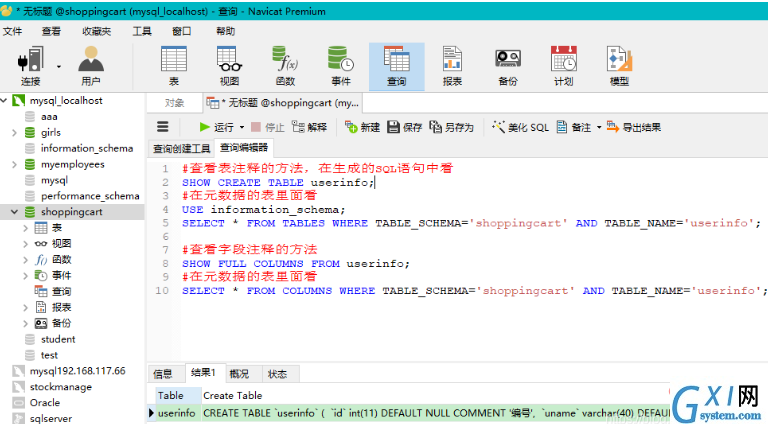Select the 查询 (Query) toolbar icon
This screenshot has height=424, width=768.
[397, 66]
